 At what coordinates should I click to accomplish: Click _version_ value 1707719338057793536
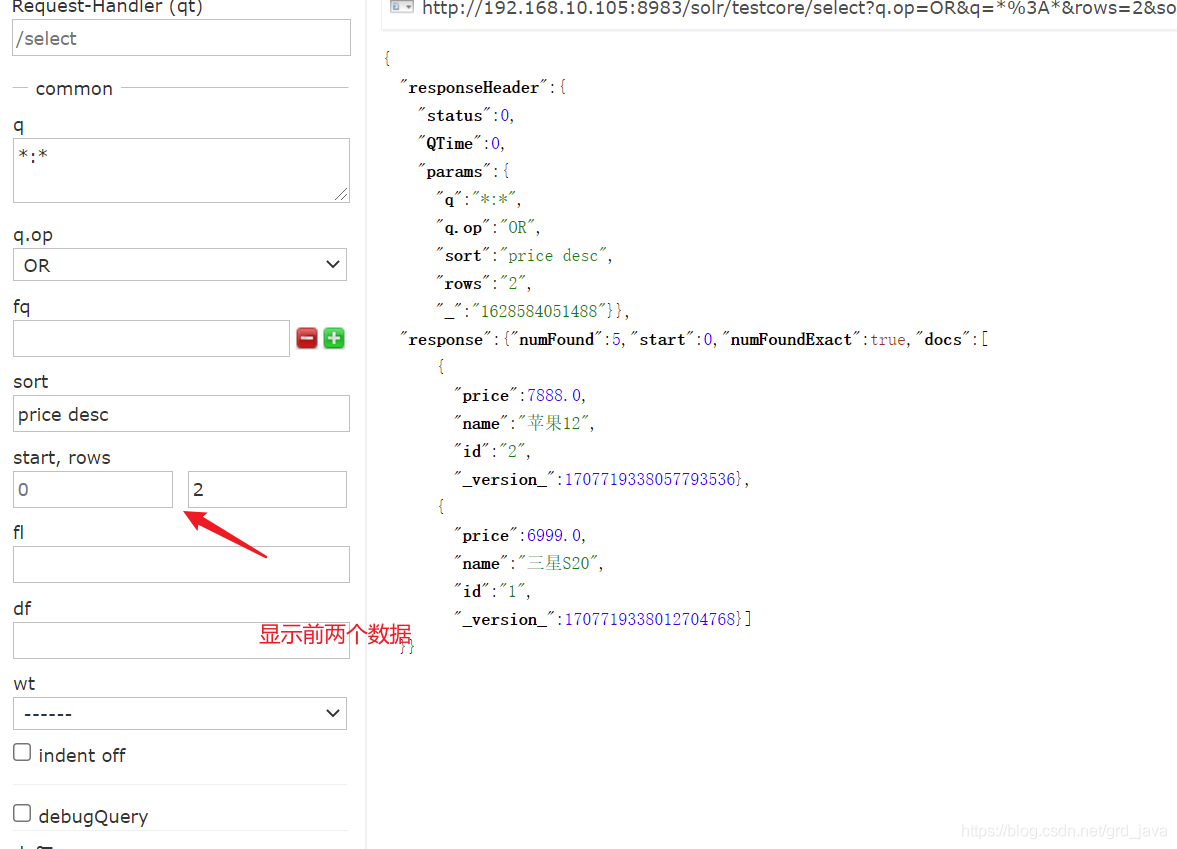click(650, 480)
